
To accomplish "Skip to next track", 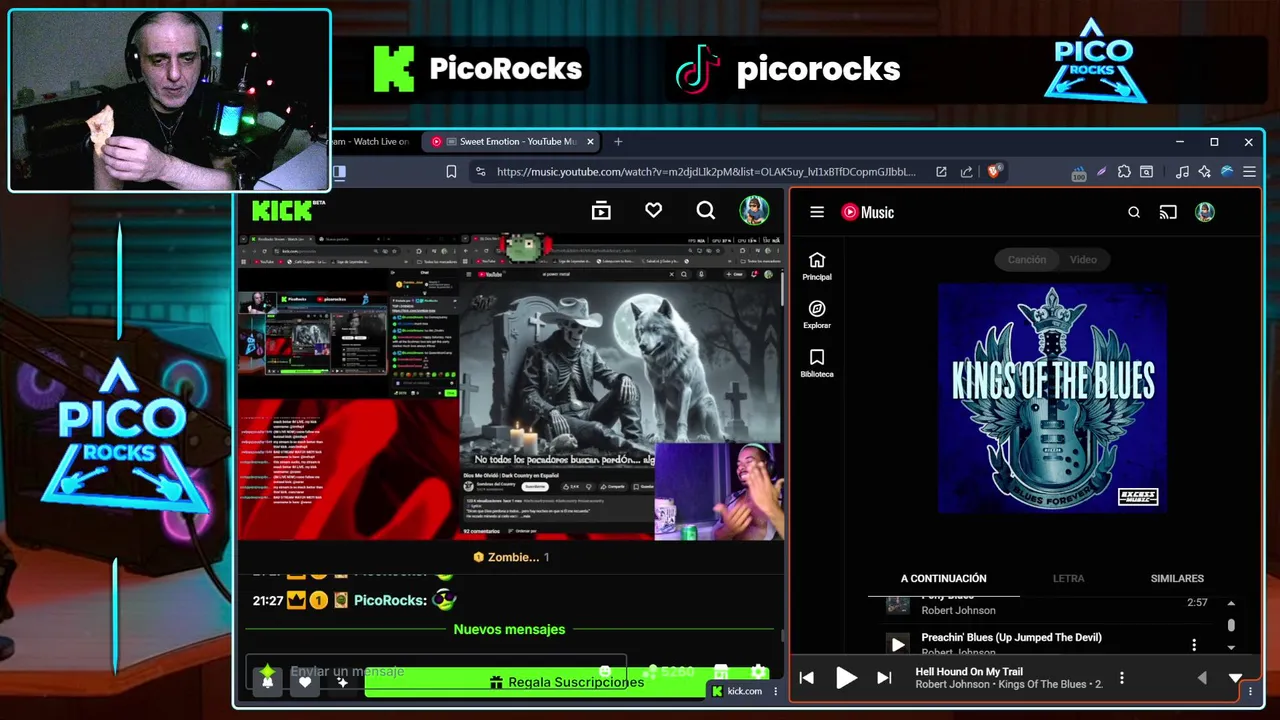I will click(884, 678).
